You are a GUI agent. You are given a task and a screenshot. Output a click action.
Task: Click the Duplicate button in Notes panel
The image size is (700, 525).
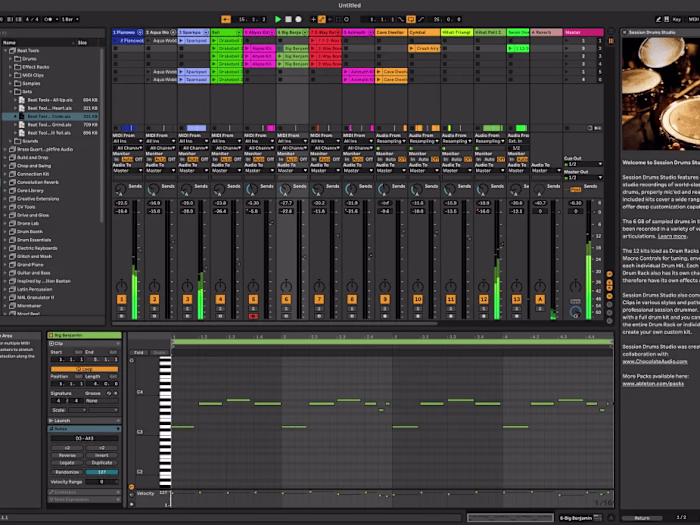click(102, 462)
